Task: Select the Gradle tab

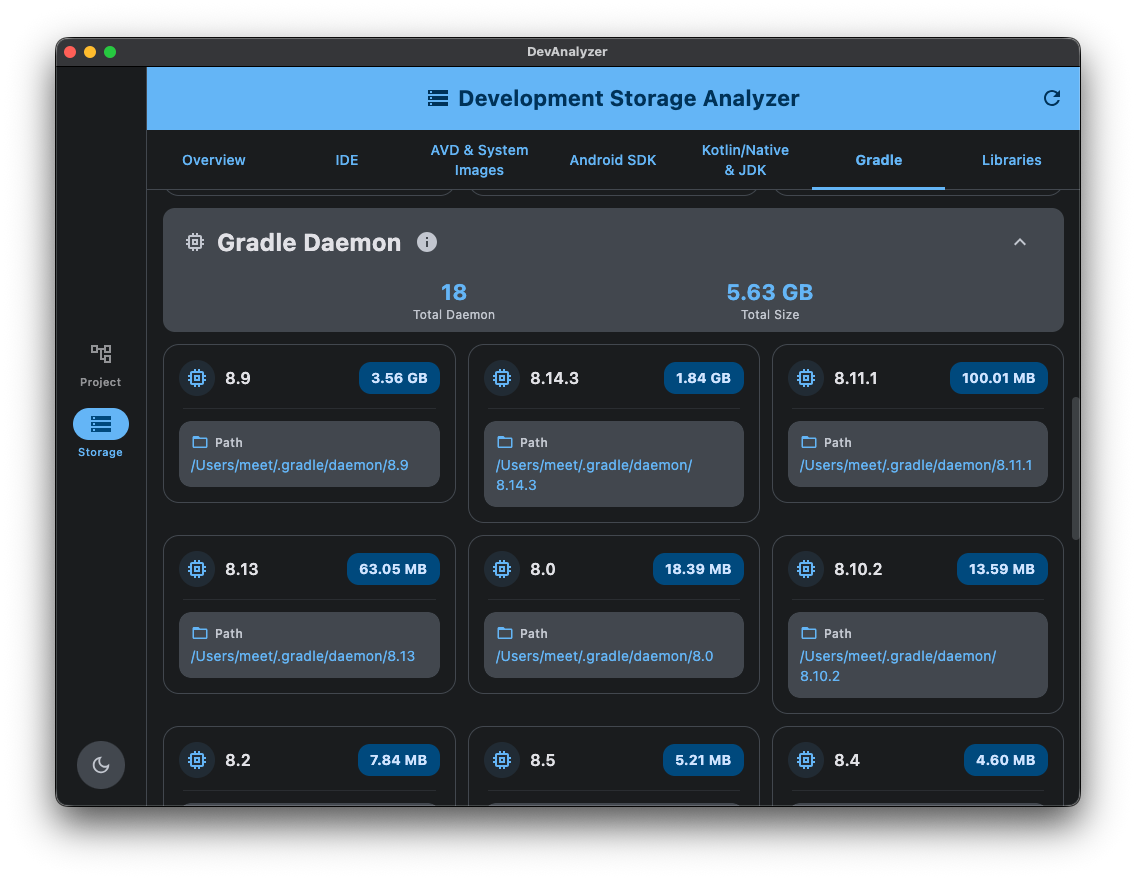Action: pos(878,160)
